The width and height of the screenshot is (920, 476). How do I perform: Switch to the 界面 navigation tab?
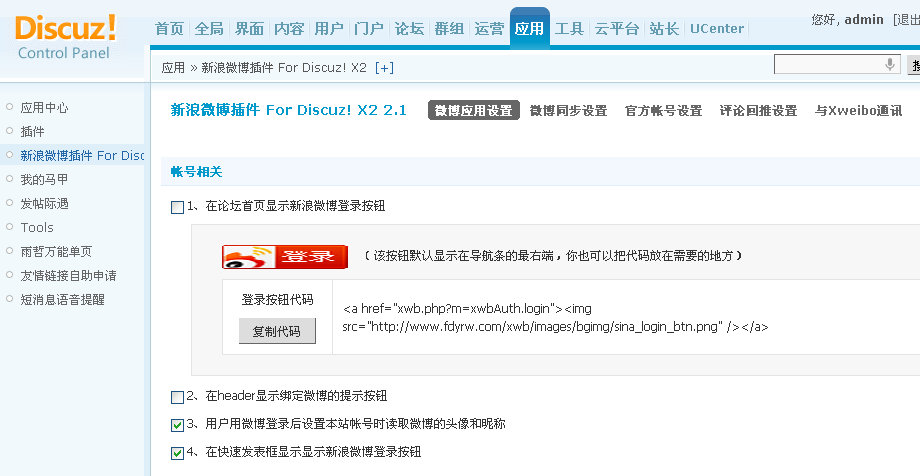click(x=249, y=28)
